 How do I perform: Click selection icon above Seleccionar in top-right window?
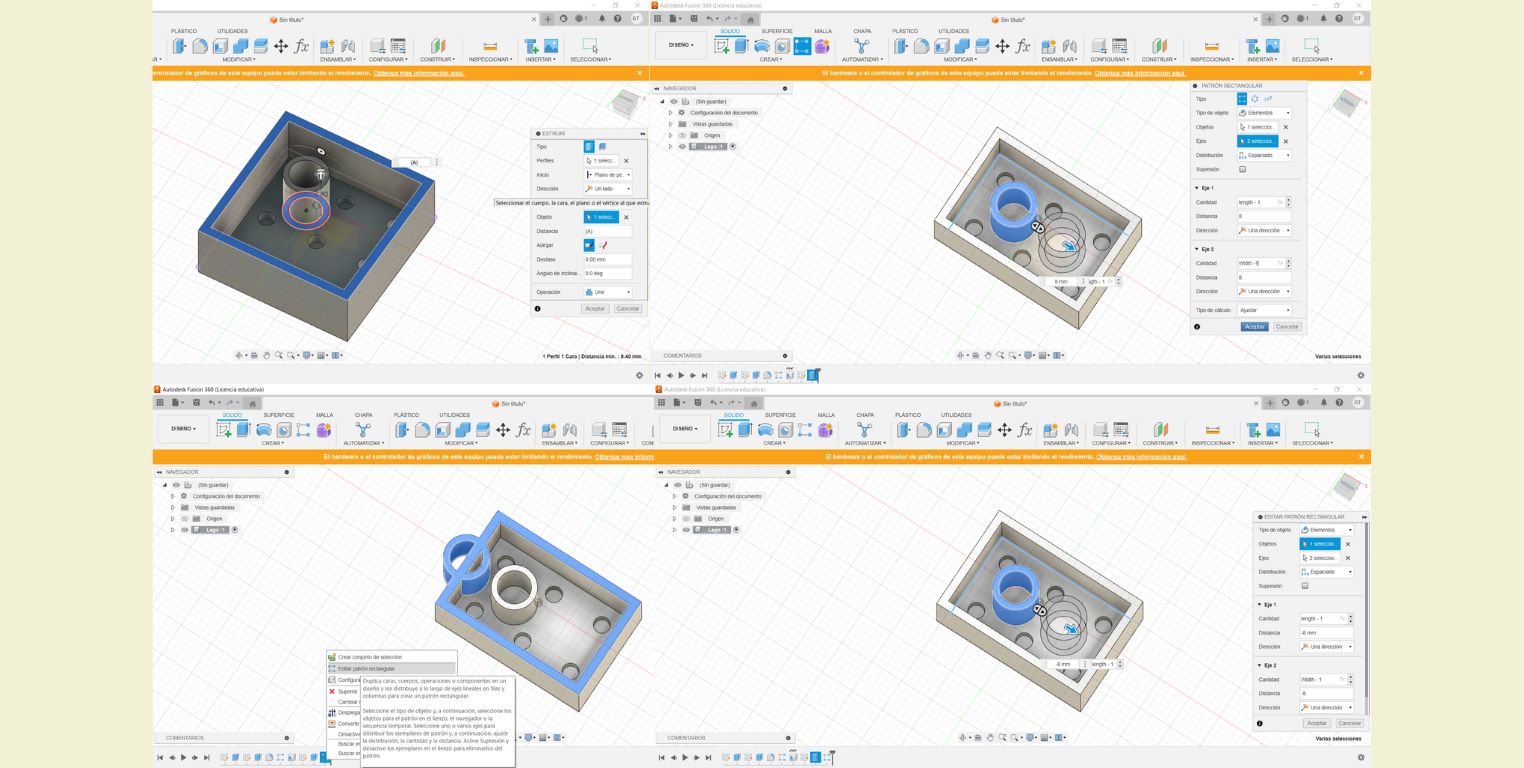pyautogui.click(x=1311, y=46)
